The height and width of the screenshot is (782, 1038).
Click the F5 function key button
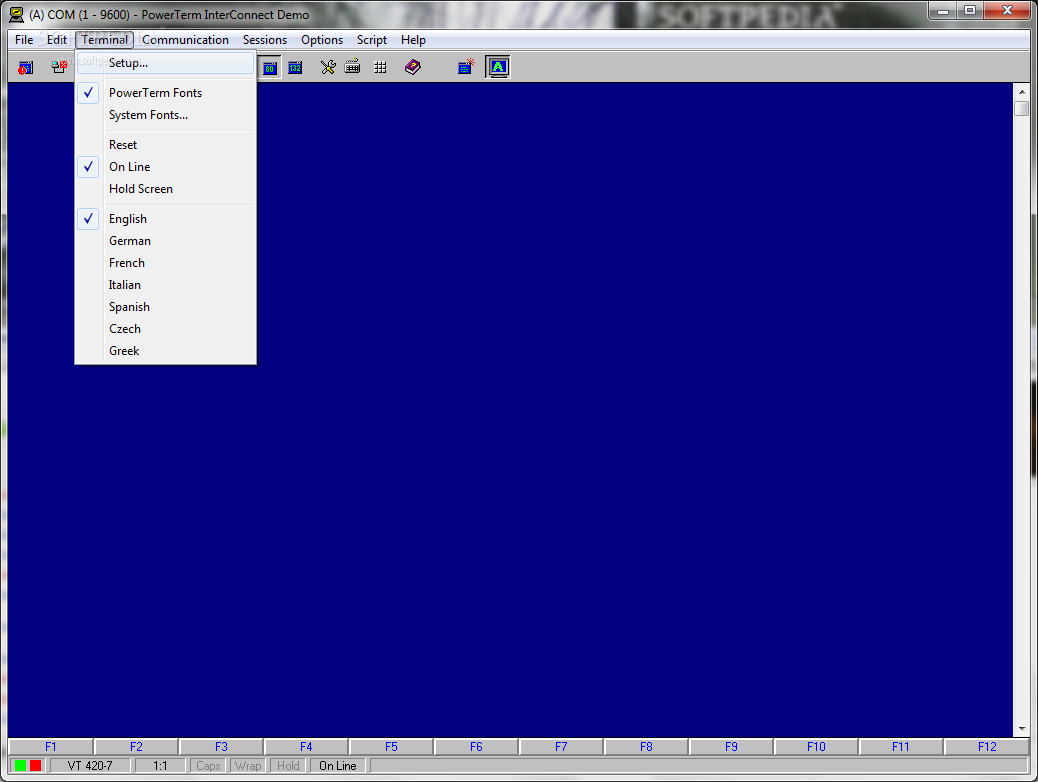click(391, 747)
